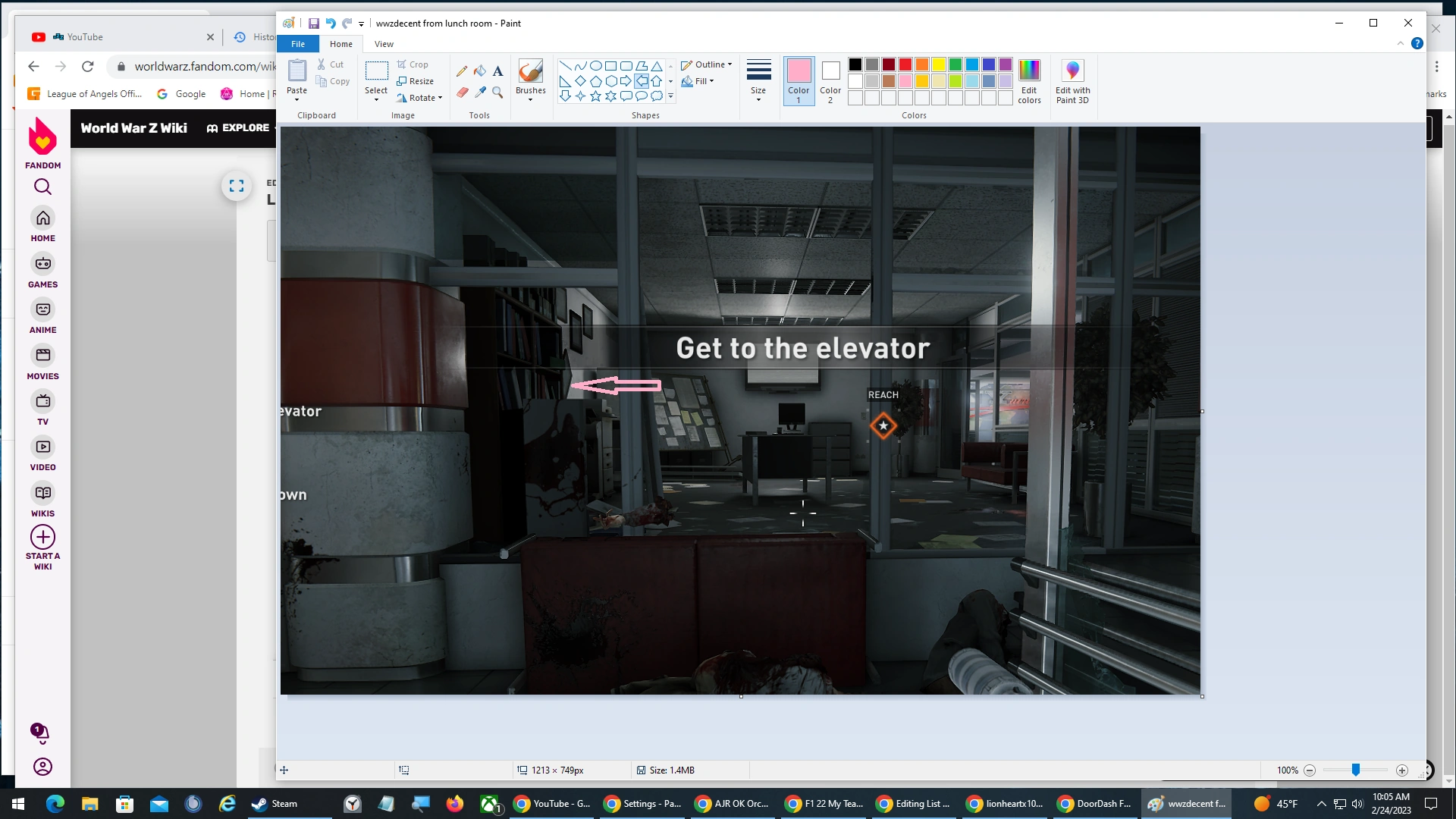Screen dimensions: 1456x819
Task: Click START A WIKI button
Action: [x=42, y=548]
